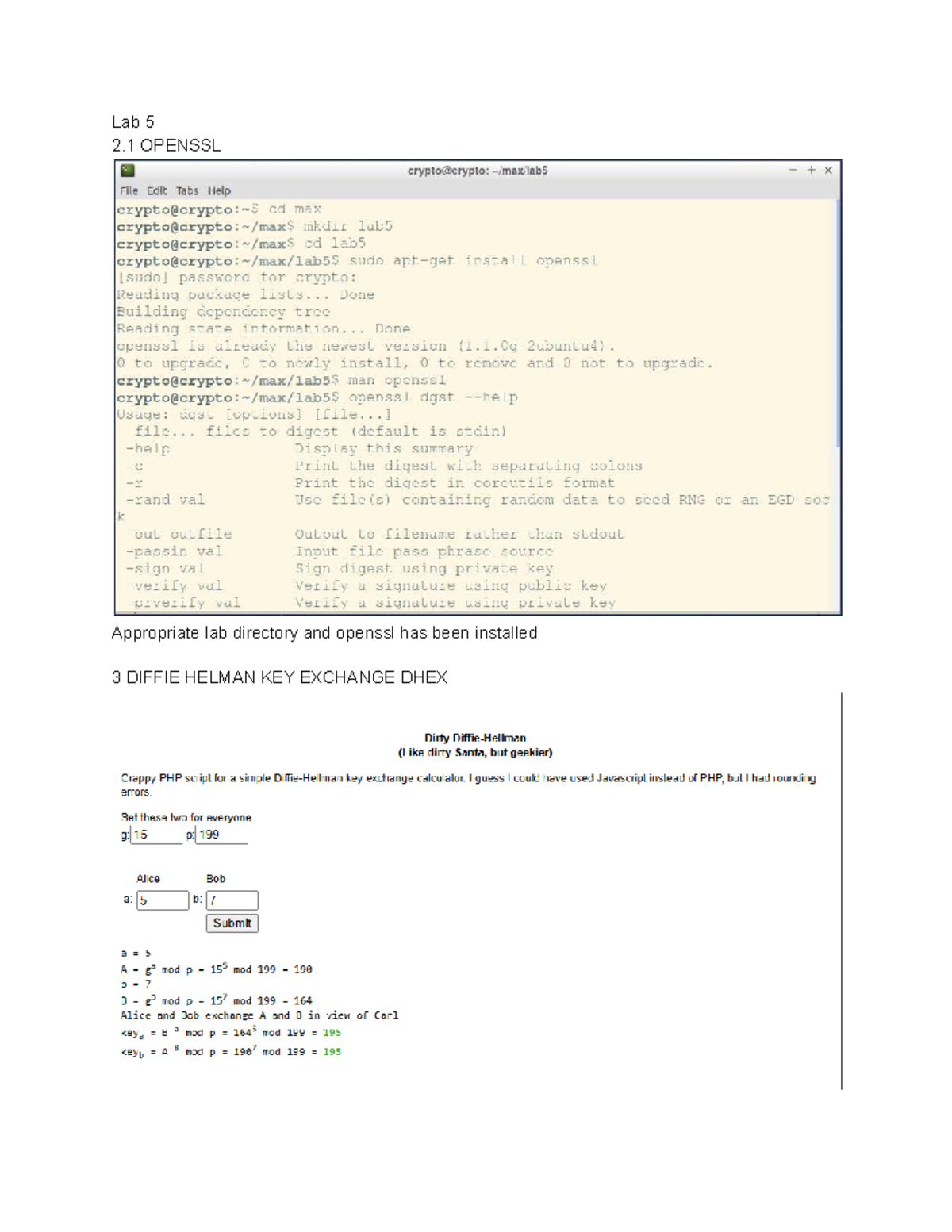Click the '(Like dirty Santa, but geekier)' subtitle
The width and height of the screenshot is (952, 1232).
pos(475,753)
